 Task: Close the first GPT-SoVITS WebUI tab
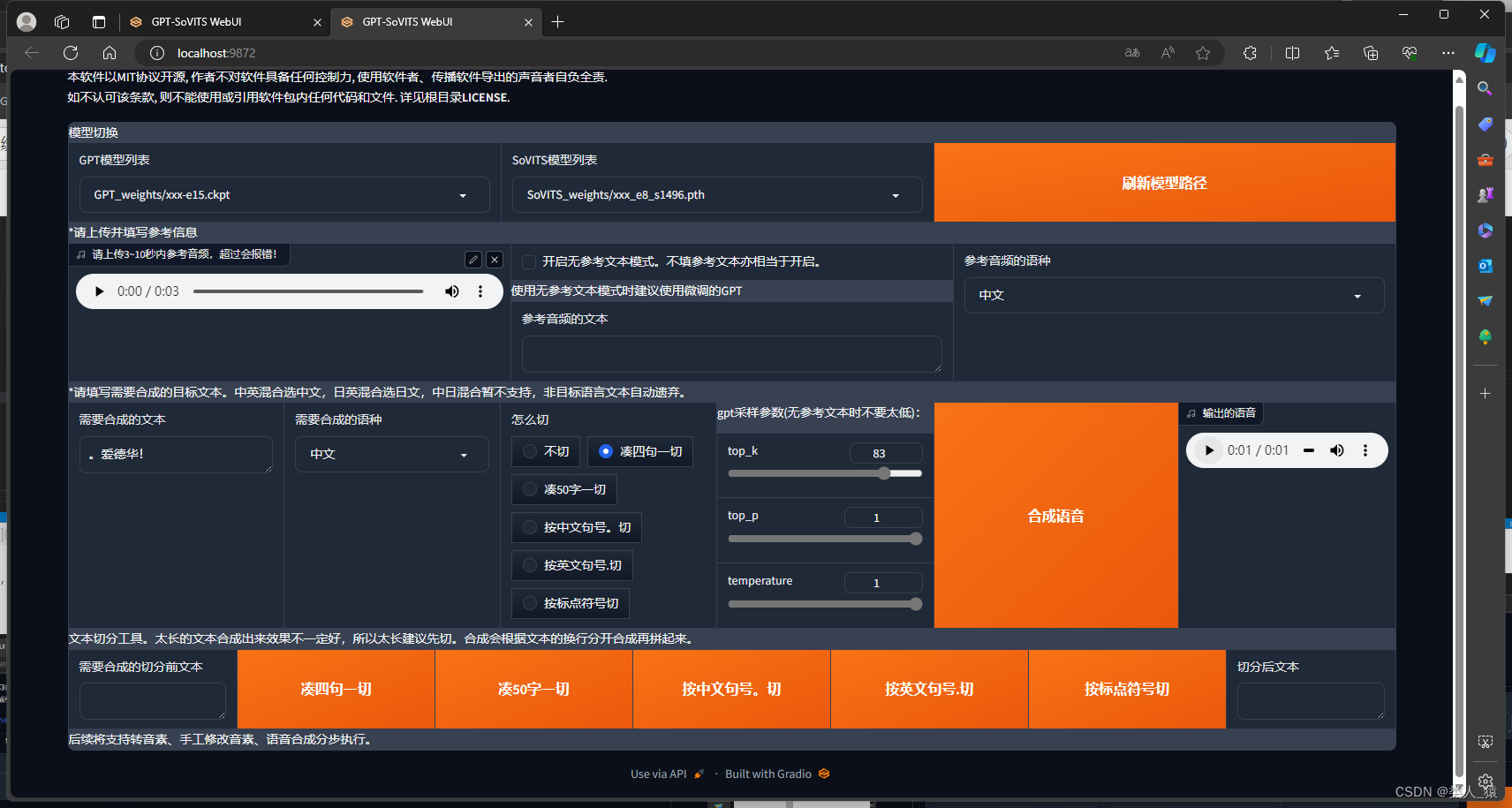point(317,23)
